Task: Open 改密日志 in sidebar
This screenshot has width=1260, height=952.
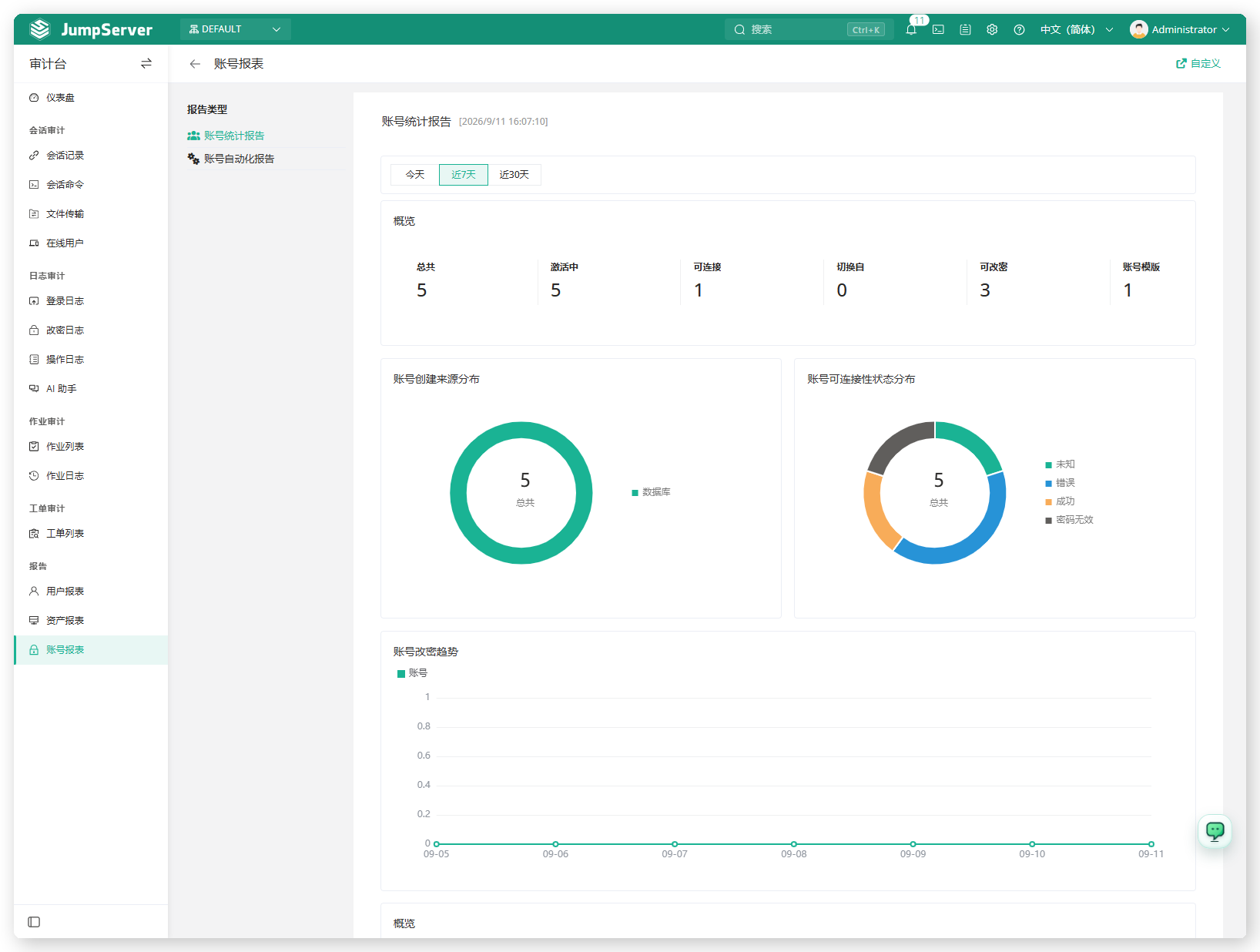Action: 91,330
